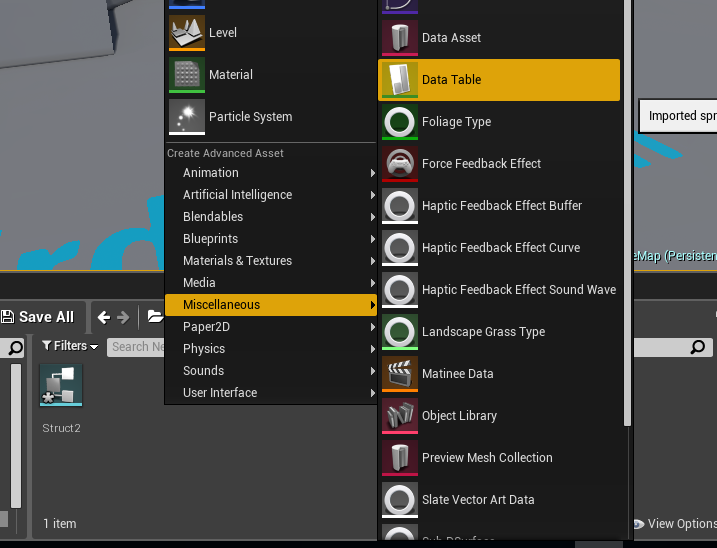The width and height of the screenshot is (717, 548).
Task: Click the '1 item' count text
Action: pos(59,524)
